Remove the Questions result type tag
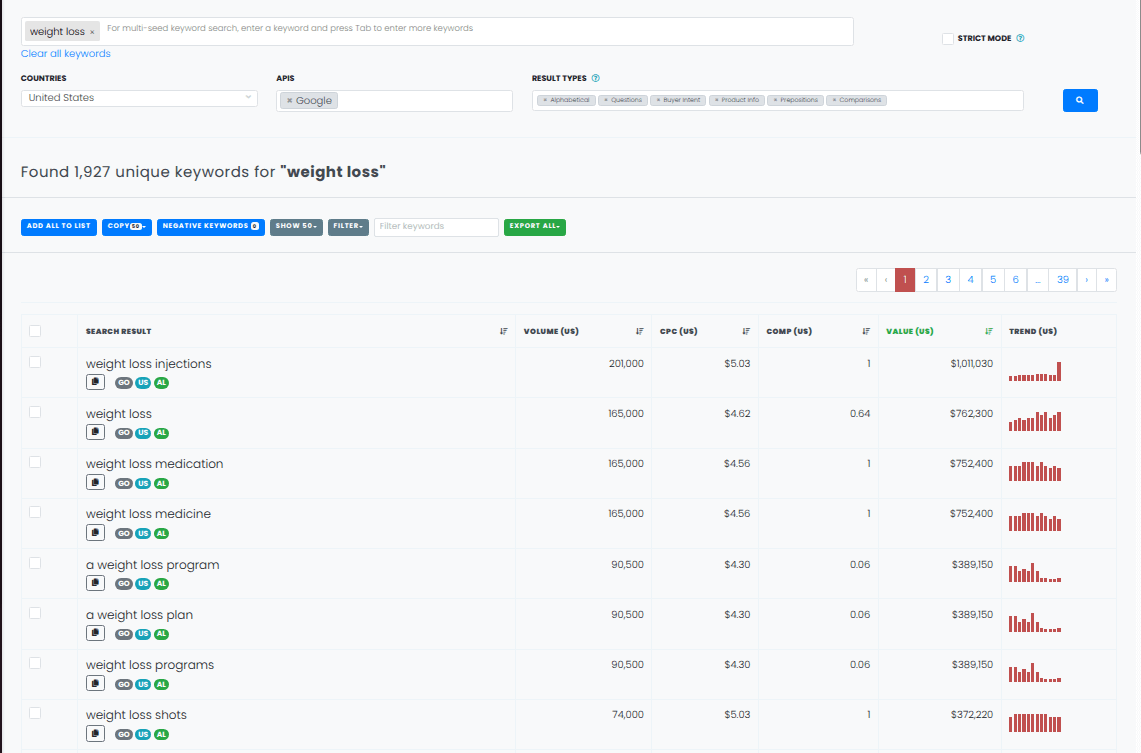The width and height of the screenshot is (1141, 753). click(605, 100)
